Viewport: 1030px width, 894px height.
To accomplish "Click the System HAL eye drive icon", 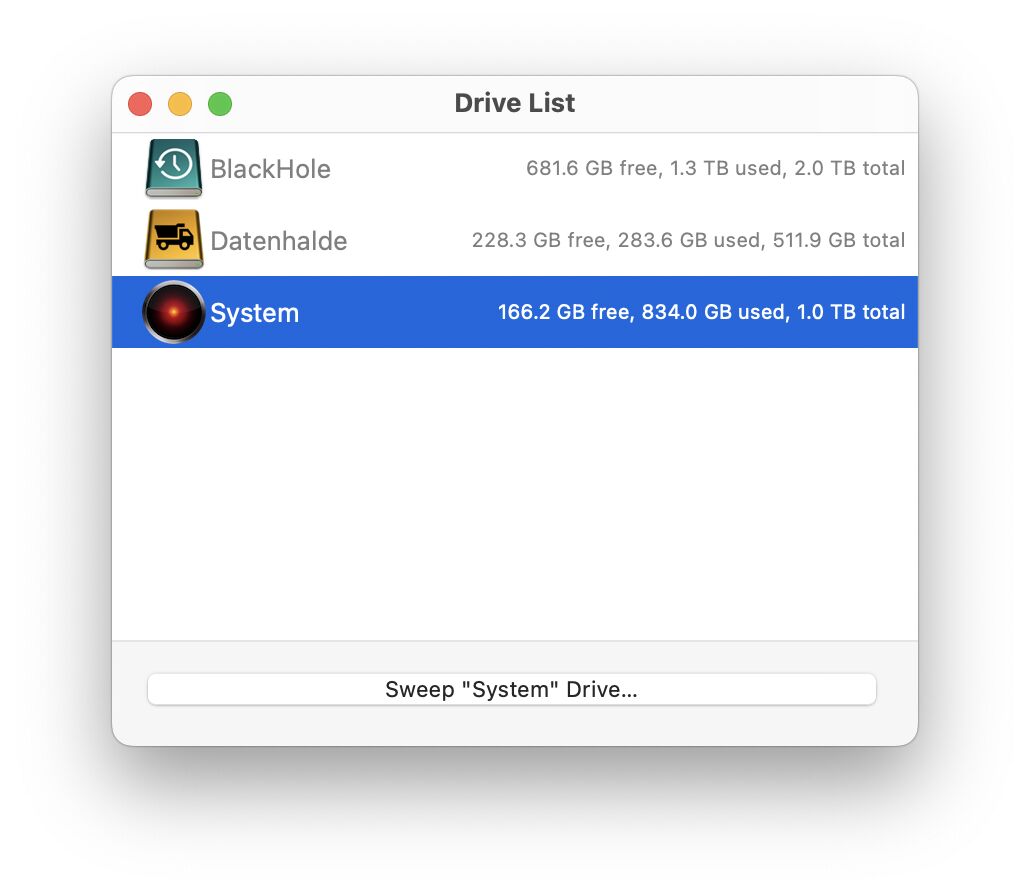I will [x=173, y=312].
